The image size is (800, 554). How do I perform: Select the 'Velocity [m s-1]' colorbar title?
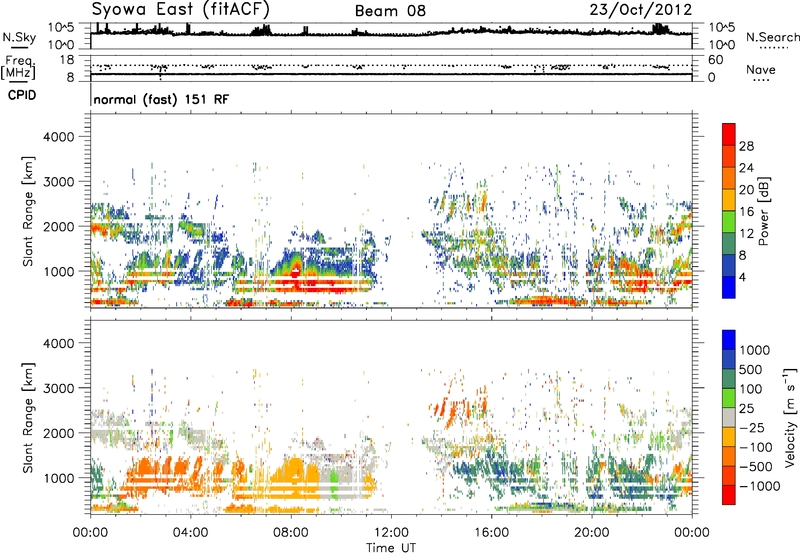[x=790, y=417]
